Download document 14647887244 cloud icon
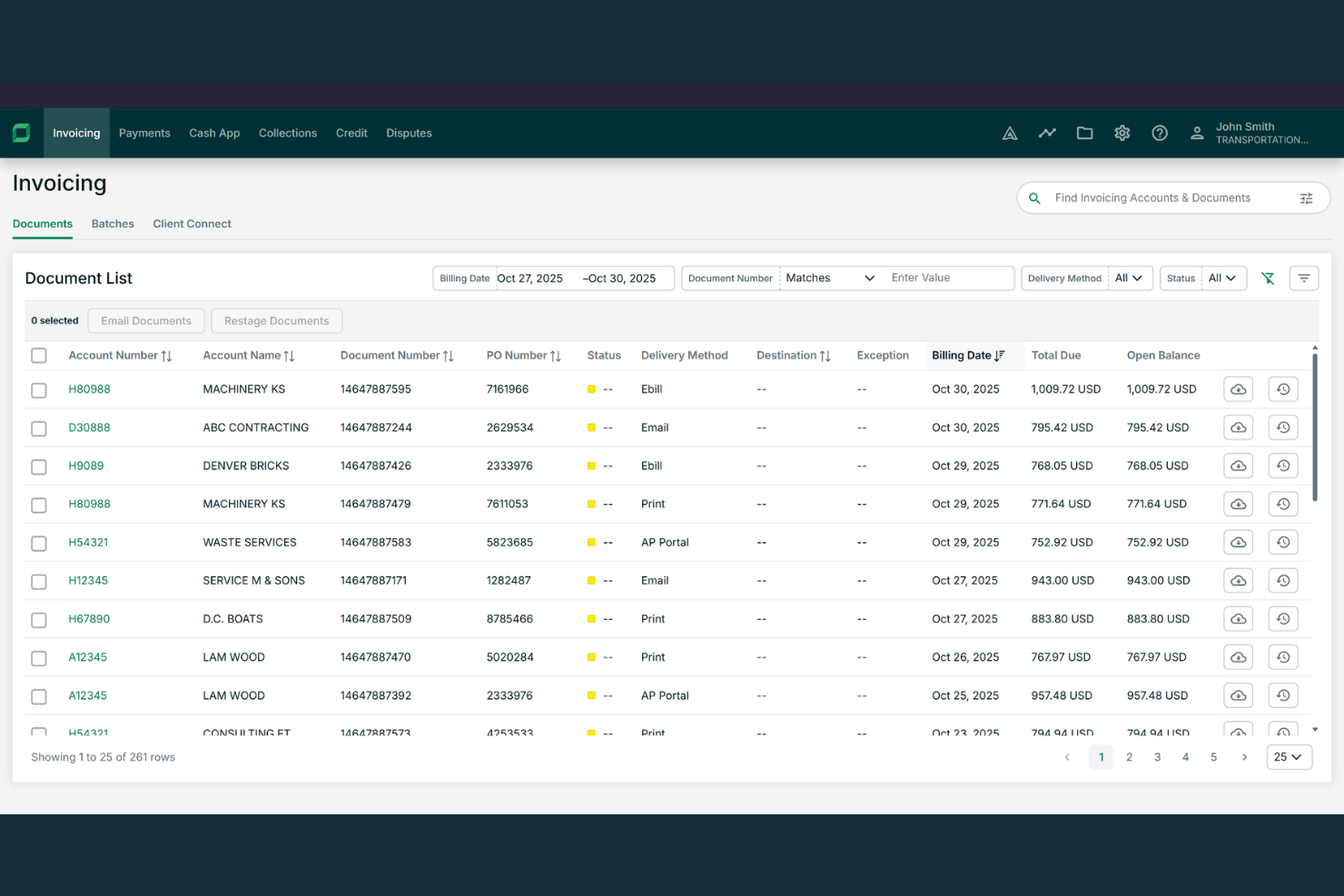 pyautogui.click(x=1239, y=428)
